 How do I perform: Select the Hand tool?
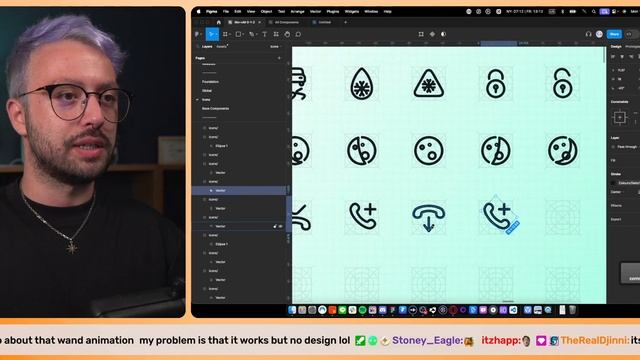287,34
